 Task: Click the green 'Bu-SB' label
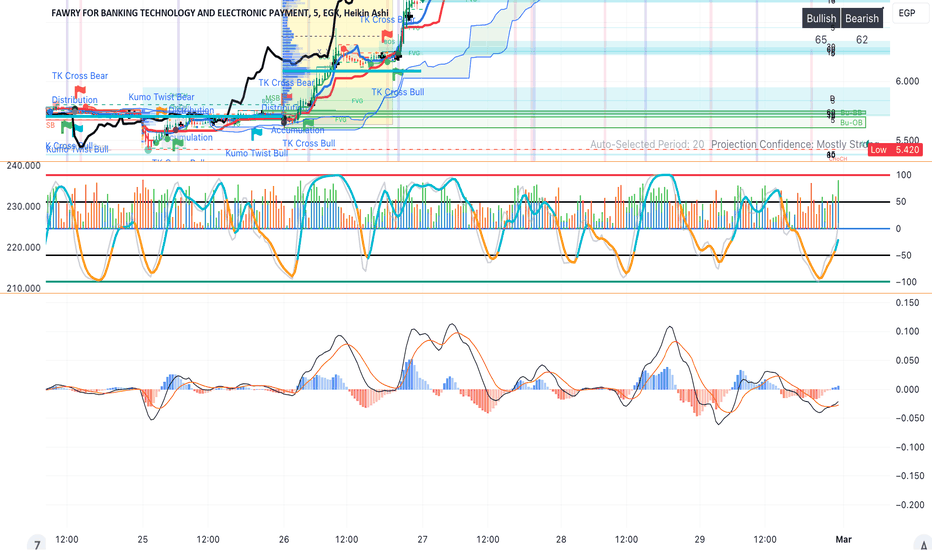tap(851, 112)
